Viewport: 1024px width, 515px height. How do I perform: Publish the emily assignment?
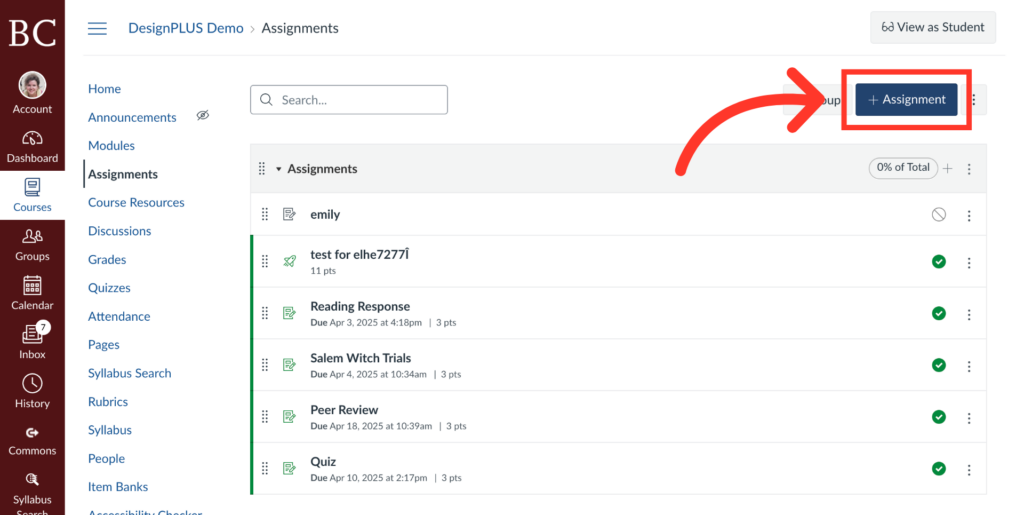pos(938,214)
